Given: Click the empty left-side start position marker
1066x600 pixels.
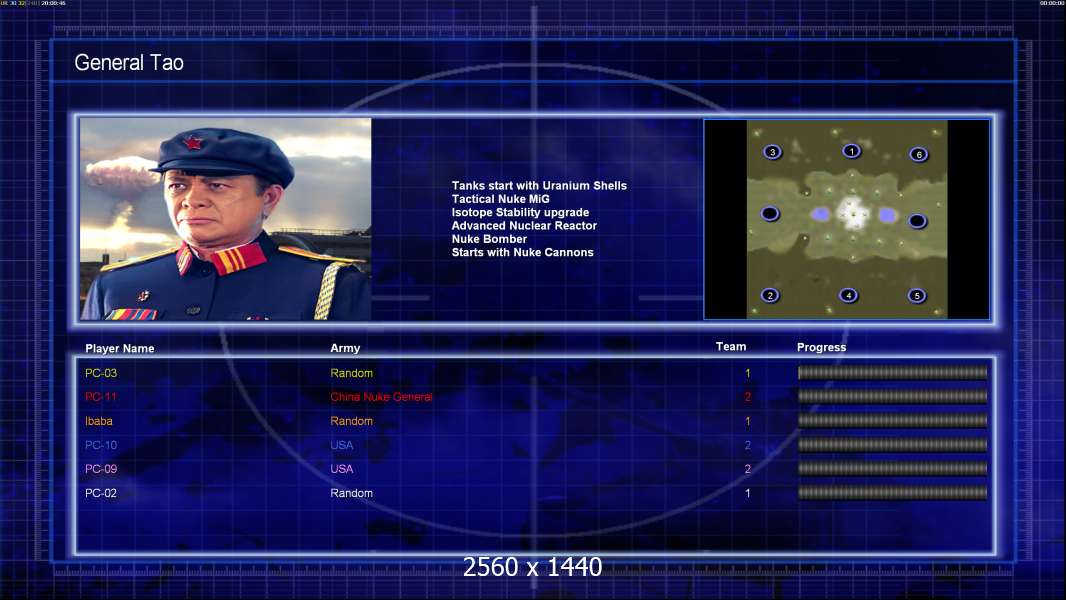Looking at the screenshot, I should coord(770,213).
